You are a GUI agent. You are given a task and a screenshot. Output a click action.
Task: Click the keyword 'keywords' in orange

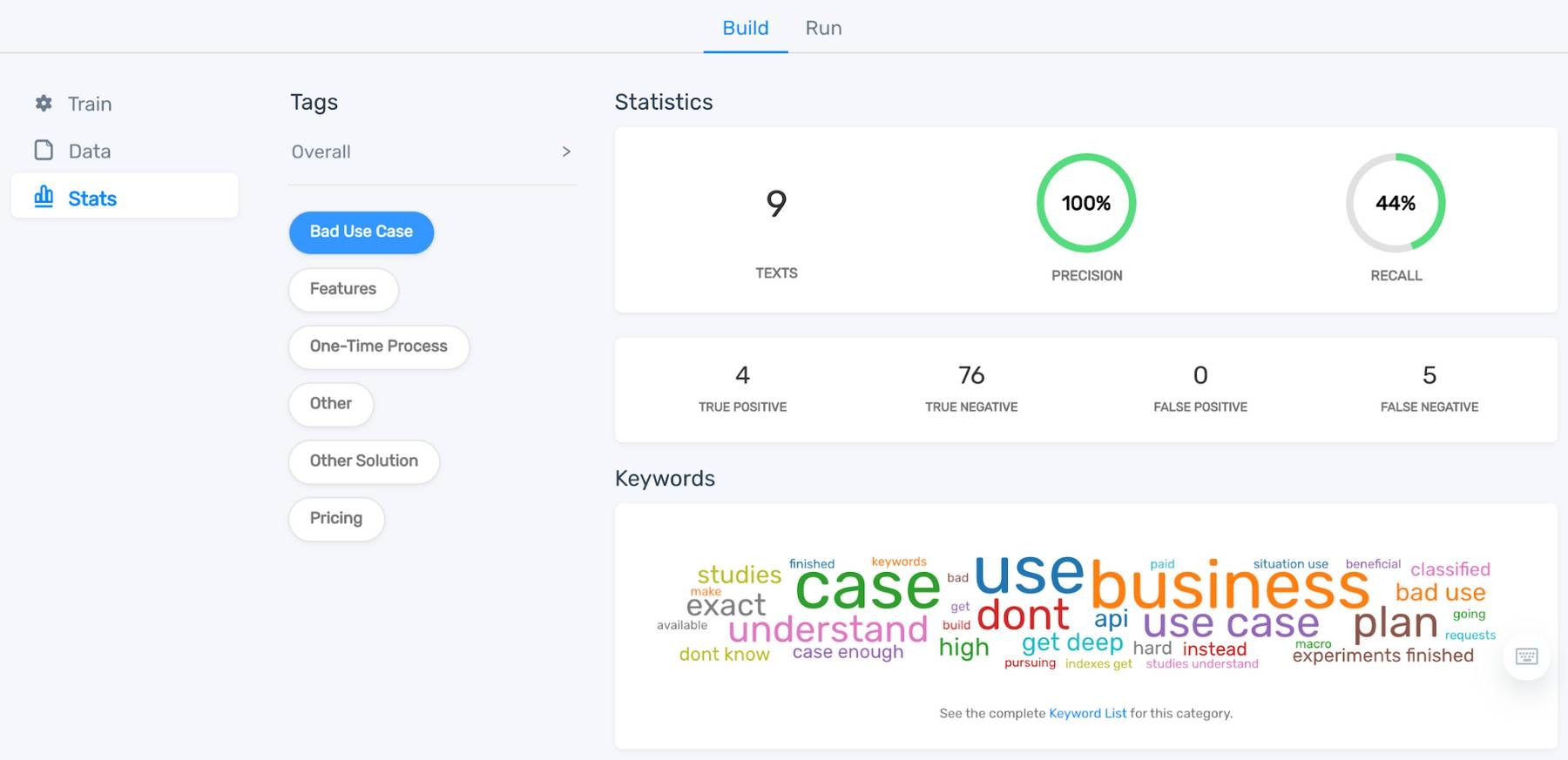click(x=899, y=562)
